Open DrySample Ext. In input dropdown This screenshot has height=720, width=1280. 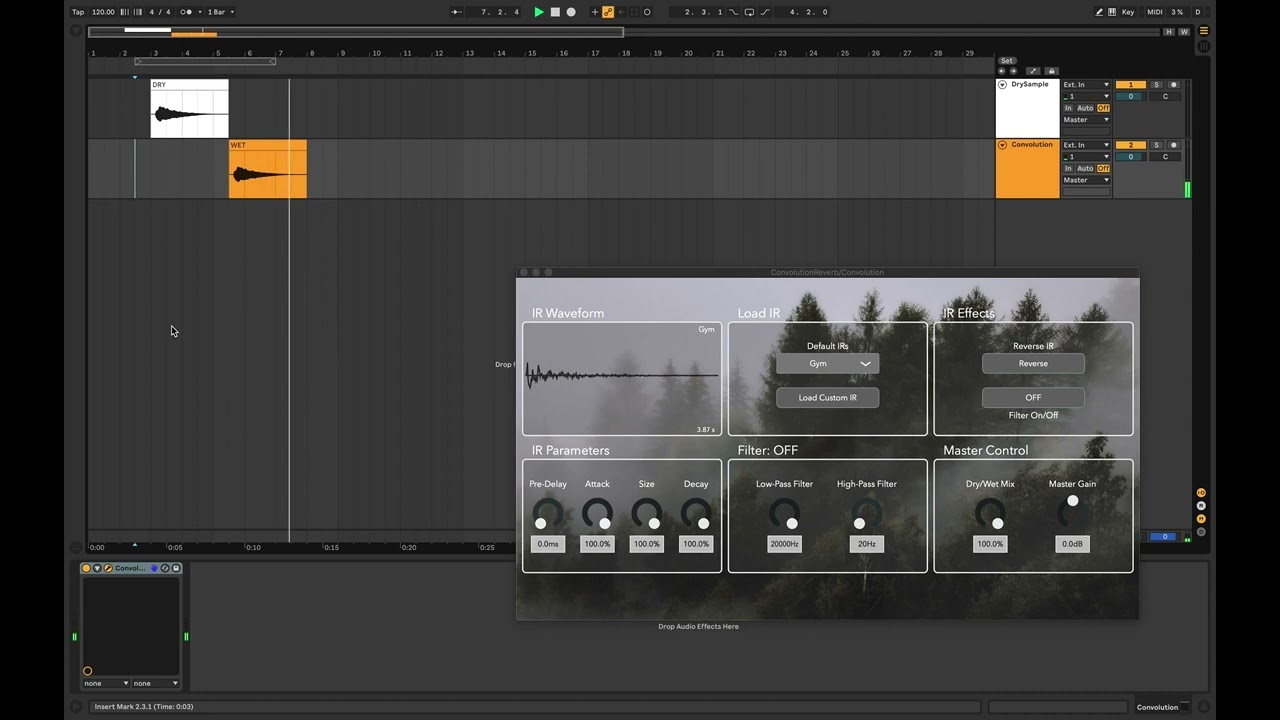tap(1086, 84)
